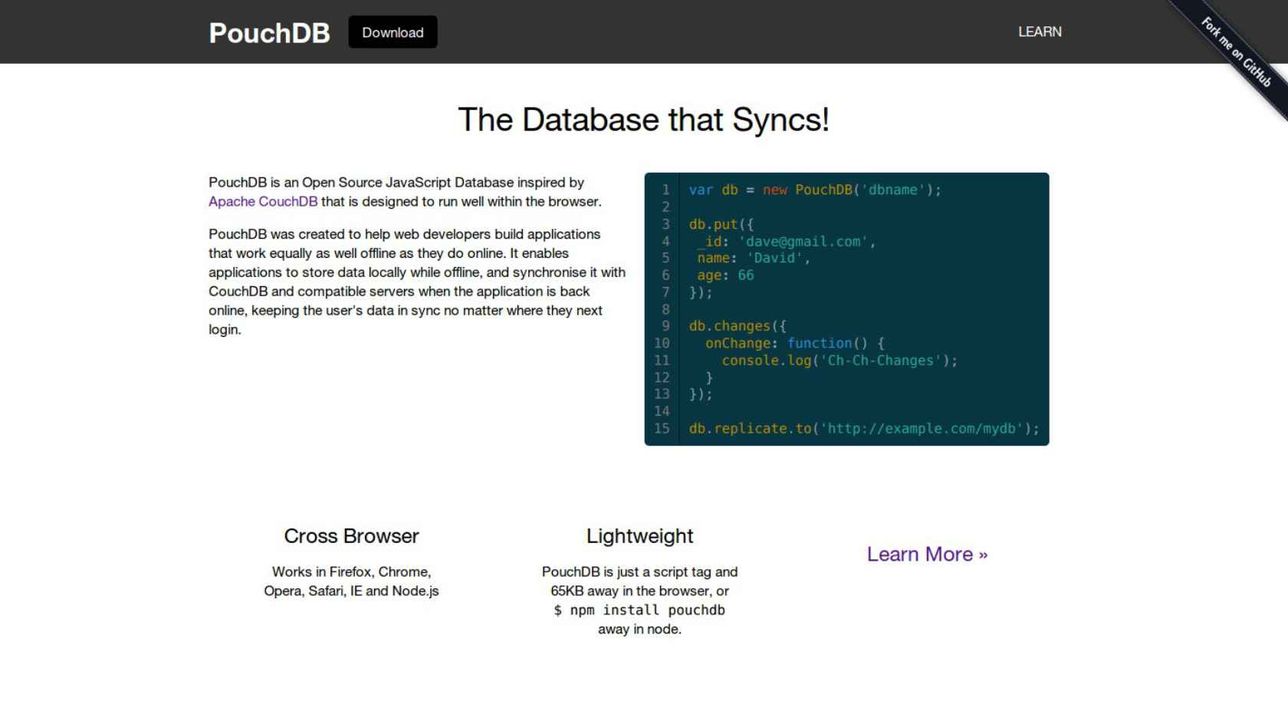Click line number 15 in code gutter

pos(662,428)
